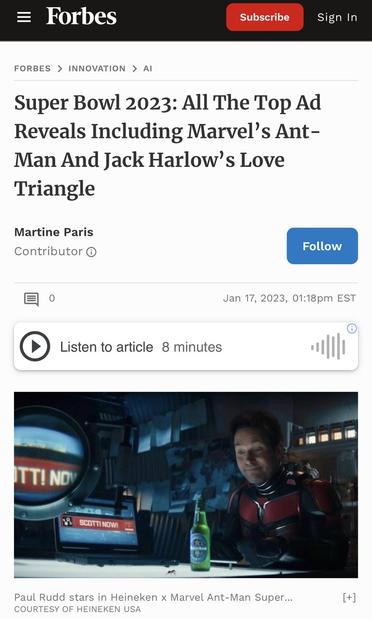Image resolution: width=372 pixels, height=619 pixels.
Task: Click the Contributor label
Action: 48,251
